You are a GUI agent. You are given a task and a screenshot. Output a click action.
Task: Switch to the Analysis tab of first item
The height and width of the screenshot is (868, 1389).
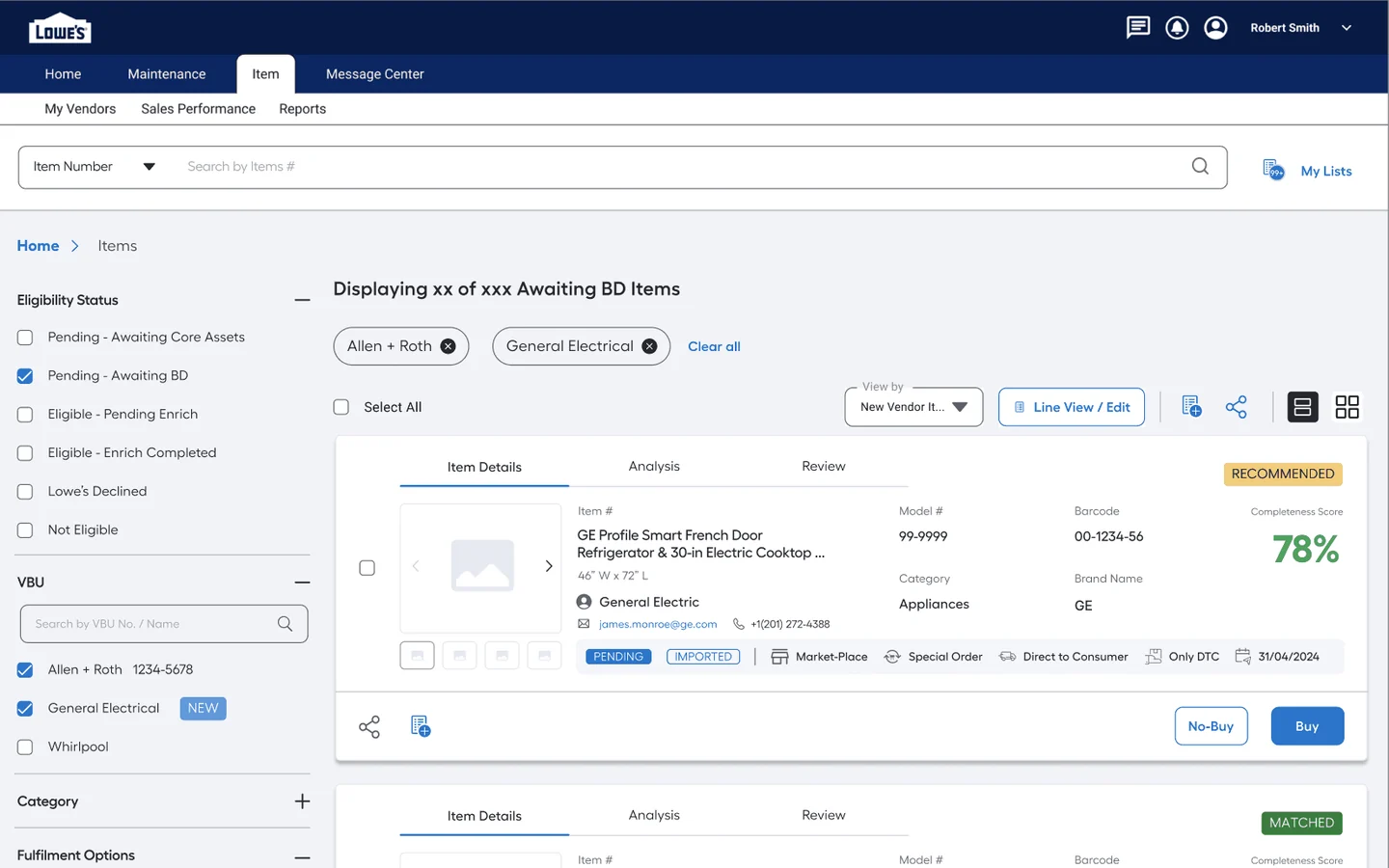pyautogui.click(x=654, y=466)
